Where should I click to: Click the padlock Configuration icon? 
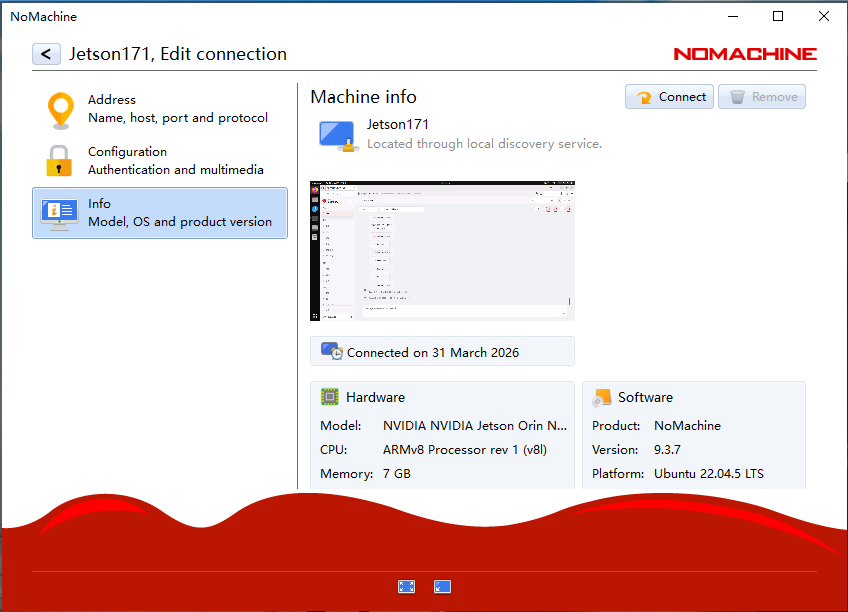59,161
